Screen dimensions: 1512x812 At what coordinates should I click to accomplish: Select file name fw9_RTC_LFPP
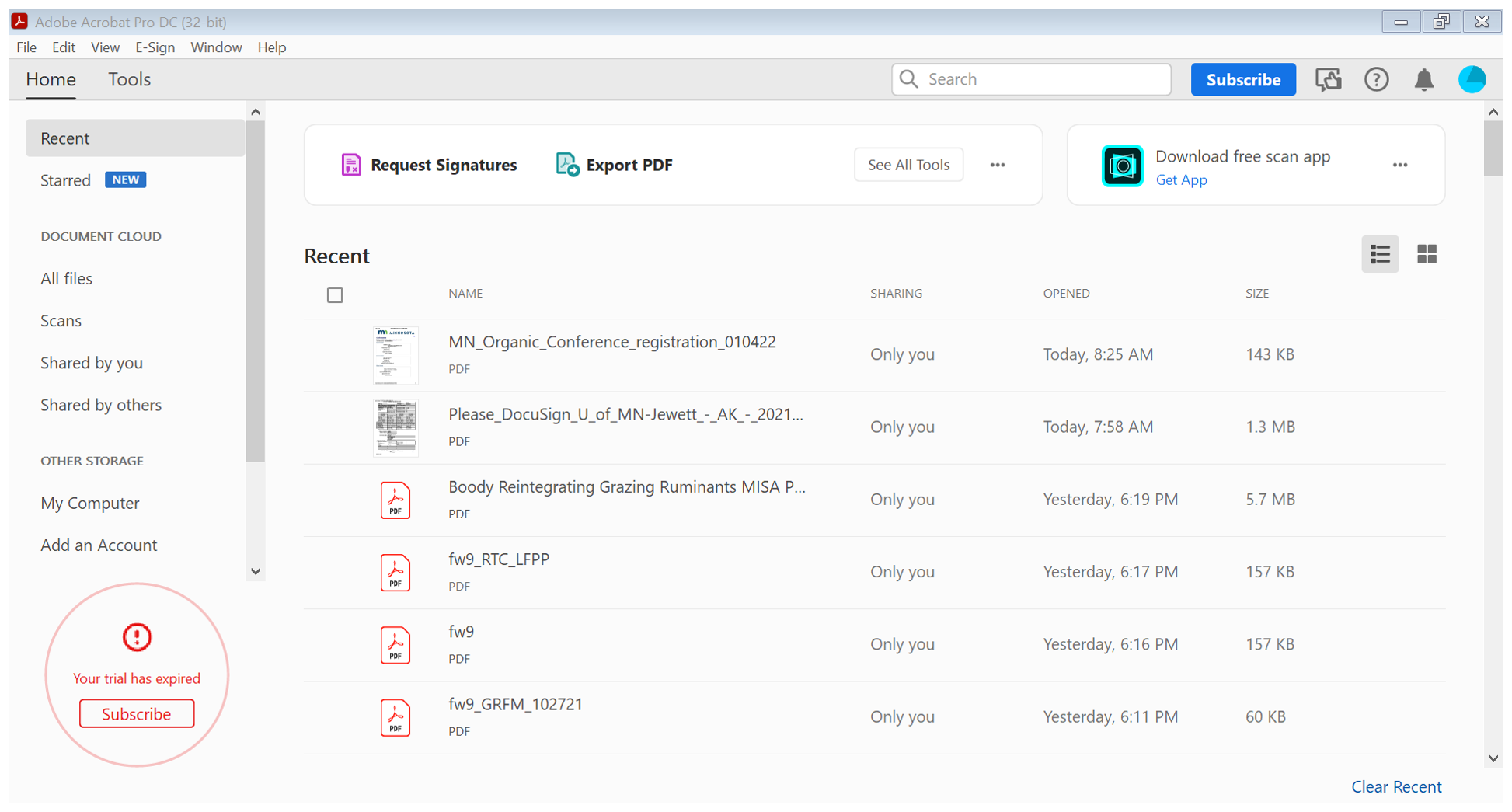click(499, 559)
